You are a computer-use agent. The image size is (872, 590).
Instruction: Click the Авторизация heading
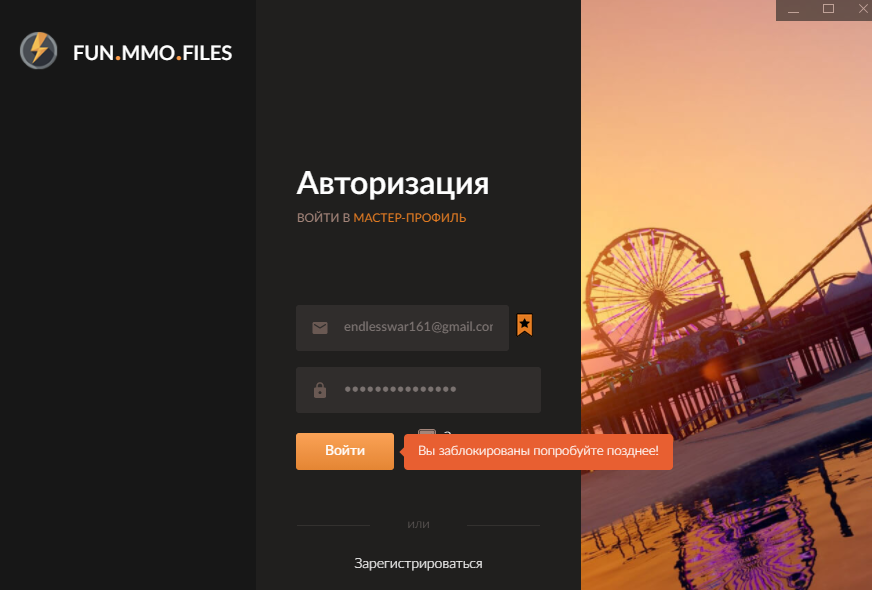point(392,184)
